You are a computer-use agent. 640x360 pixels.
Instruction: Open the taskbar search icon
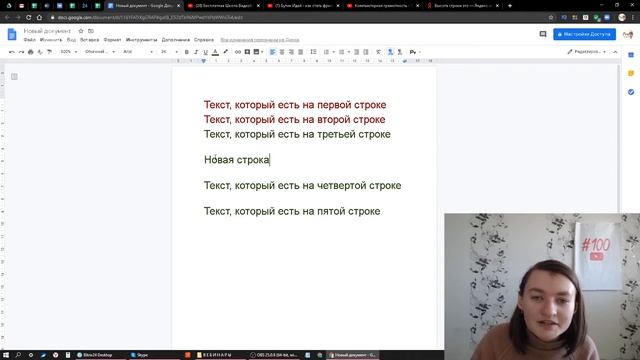click(18, 355)
